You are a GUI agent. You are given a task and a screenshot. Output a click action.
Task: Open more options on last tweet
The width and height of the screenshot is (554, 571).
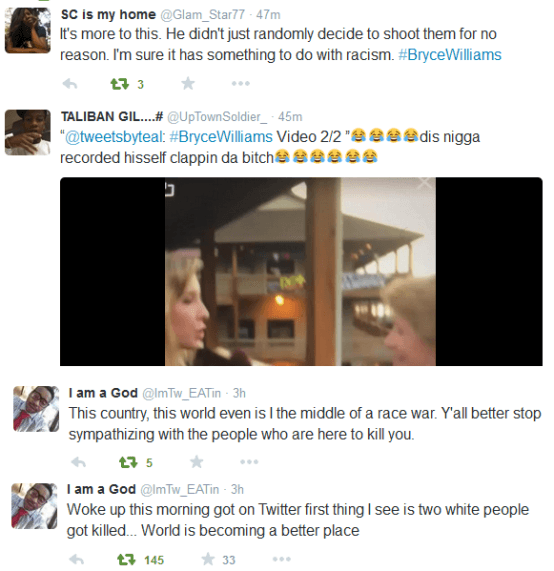[x=282, y=559]
